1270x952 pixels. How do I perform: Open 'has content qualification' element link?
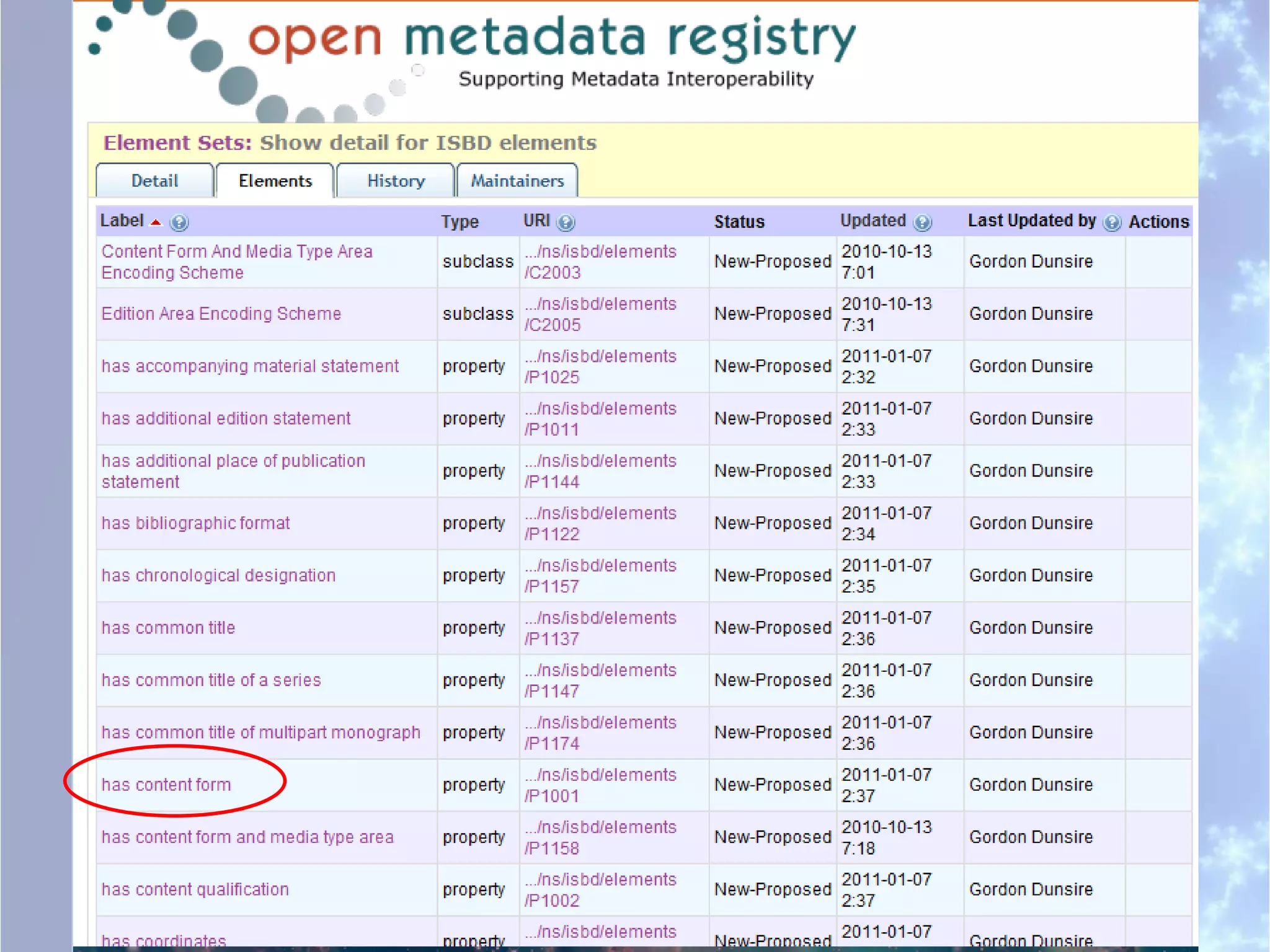point(195,889)
